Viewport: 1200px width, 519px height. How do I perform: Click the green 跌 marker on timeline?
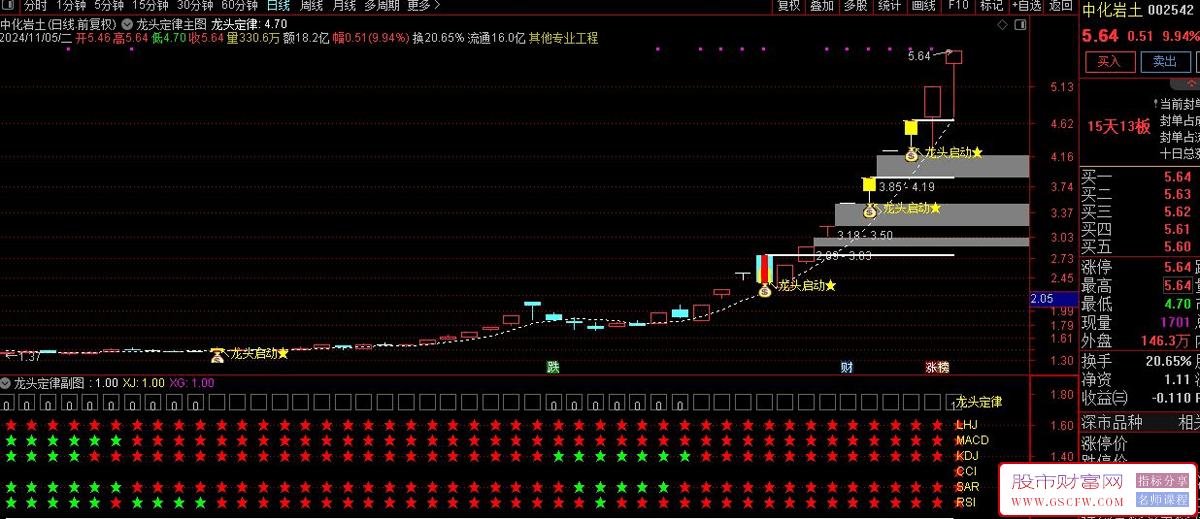click(x=553, y=368)
